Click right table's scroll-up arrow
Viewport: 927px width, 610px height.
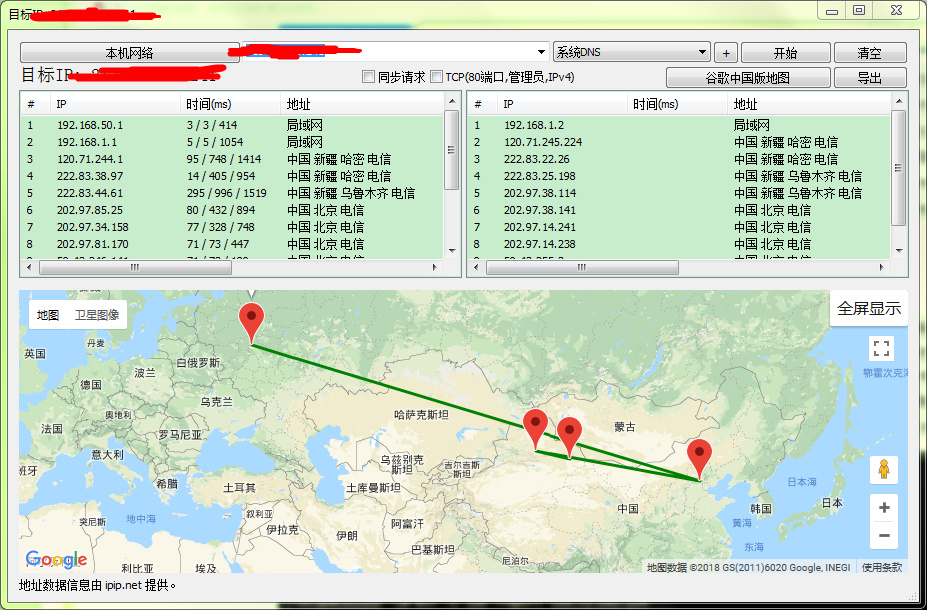click(x=899, y=101)
